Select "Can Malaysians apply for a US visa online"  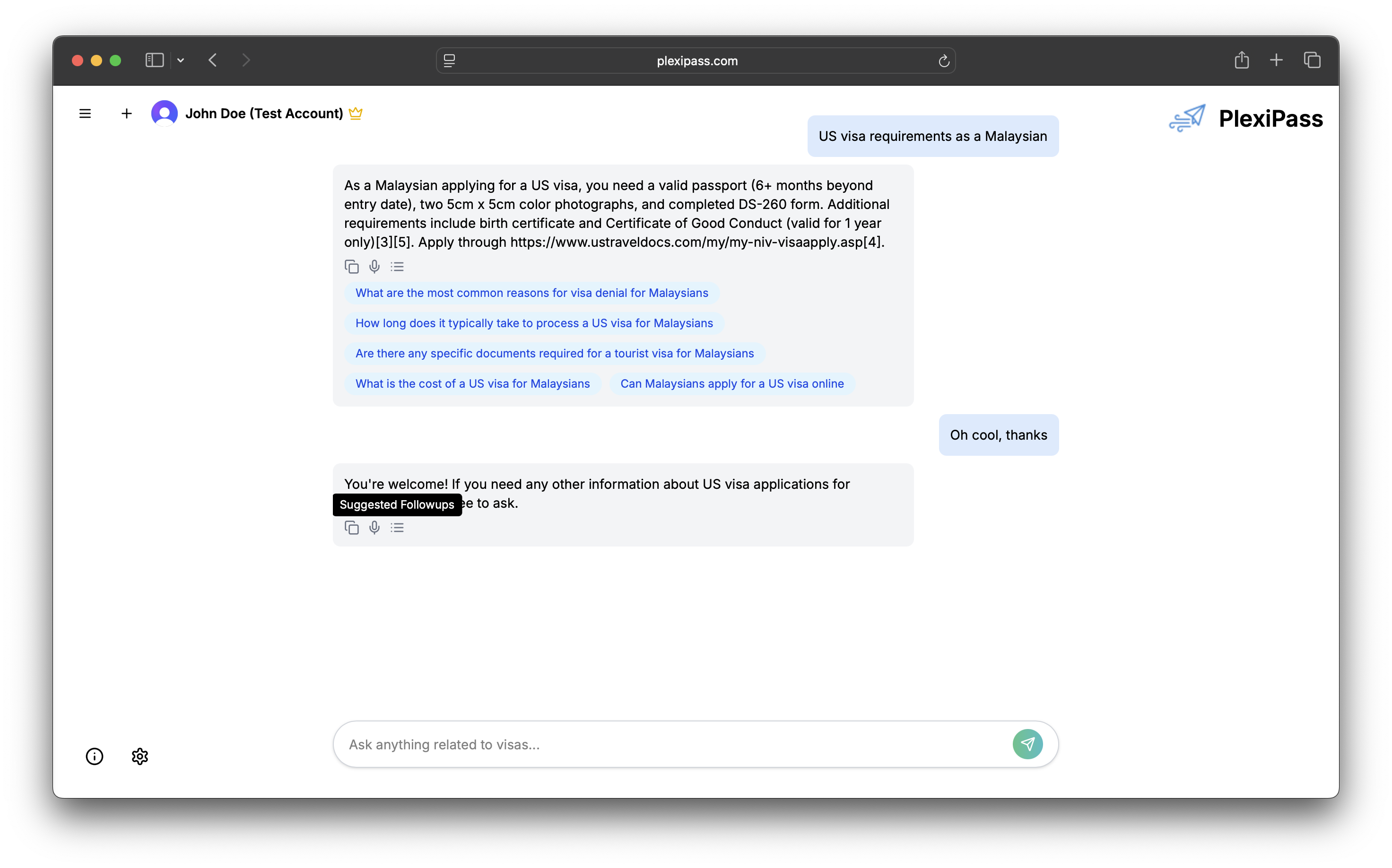click(731, 383)
